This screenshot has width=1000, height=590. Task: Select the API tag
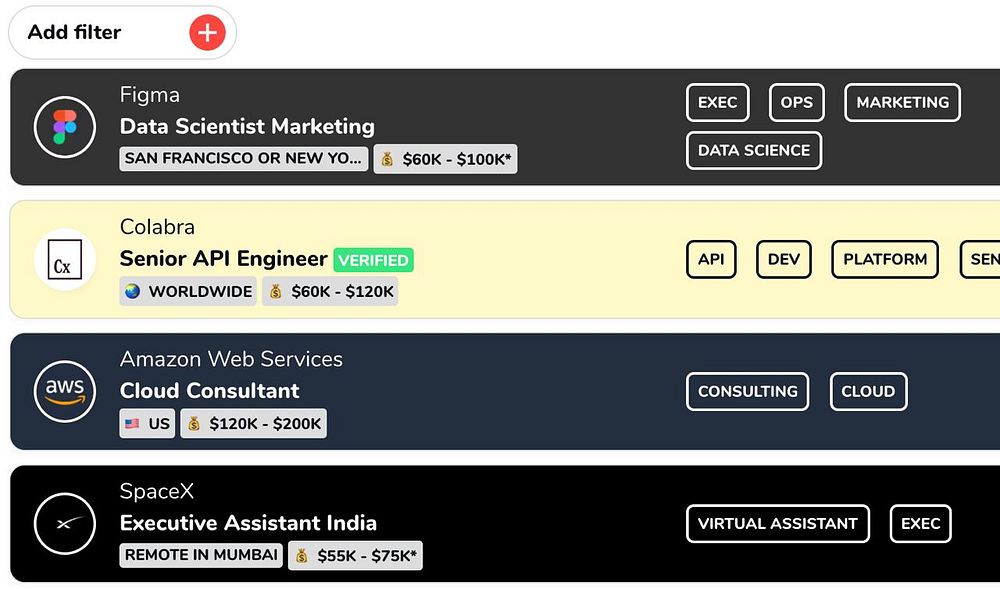point(711,259)
